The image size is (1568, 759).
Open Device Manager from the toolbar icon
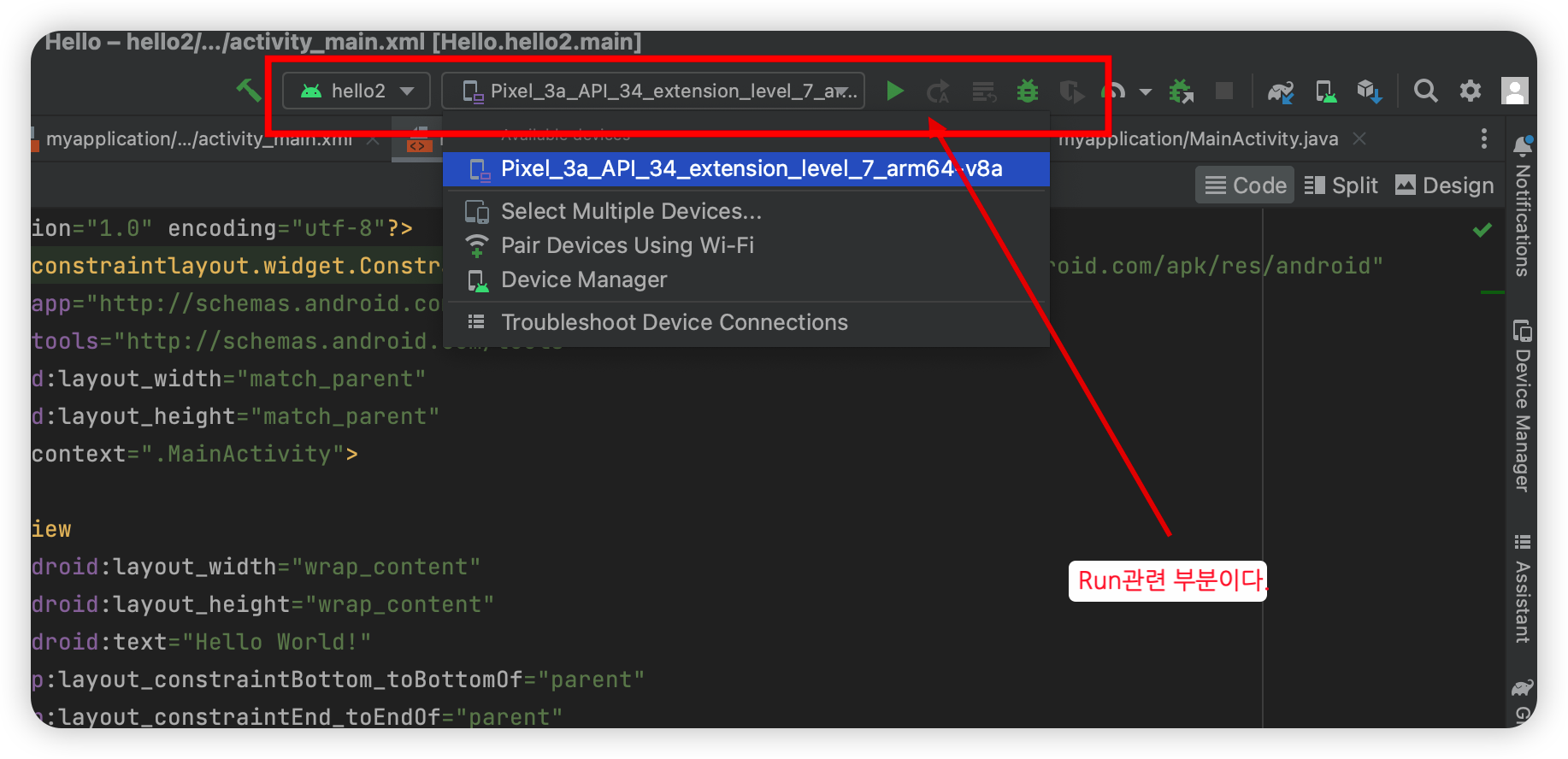click(1326, 91)
